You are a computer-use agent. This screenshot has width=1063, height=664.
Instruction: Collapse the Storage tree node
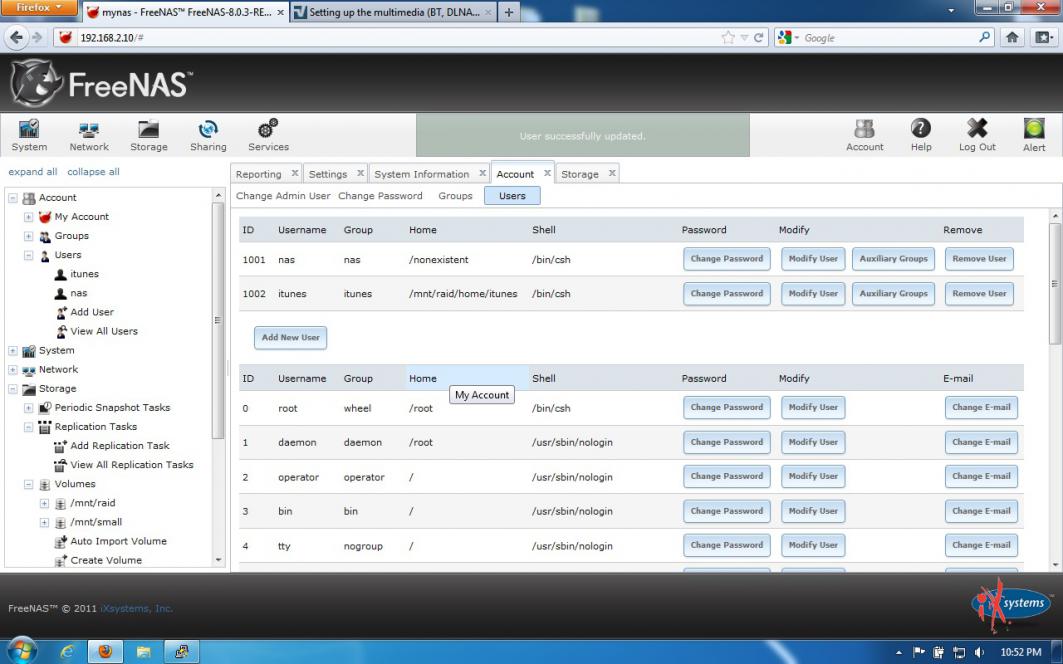click(x=12, y=389)
